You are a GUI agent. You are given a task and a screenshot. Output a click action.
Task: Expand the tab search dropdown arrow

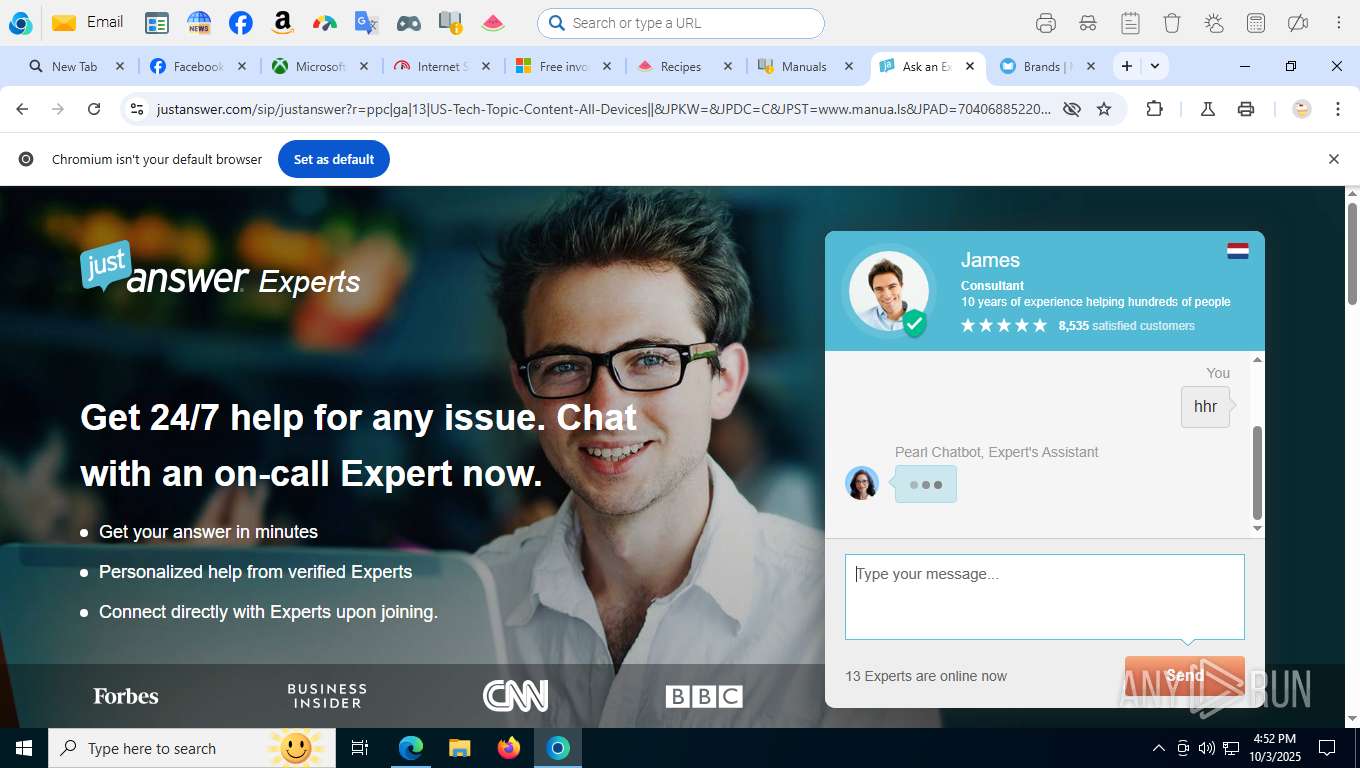point(1155,66)
